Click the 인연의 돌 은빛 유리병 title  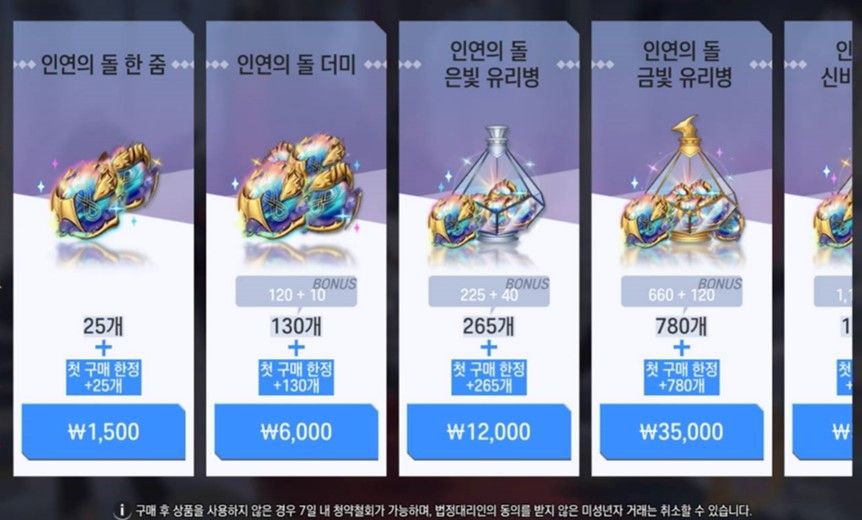point(489,64)
